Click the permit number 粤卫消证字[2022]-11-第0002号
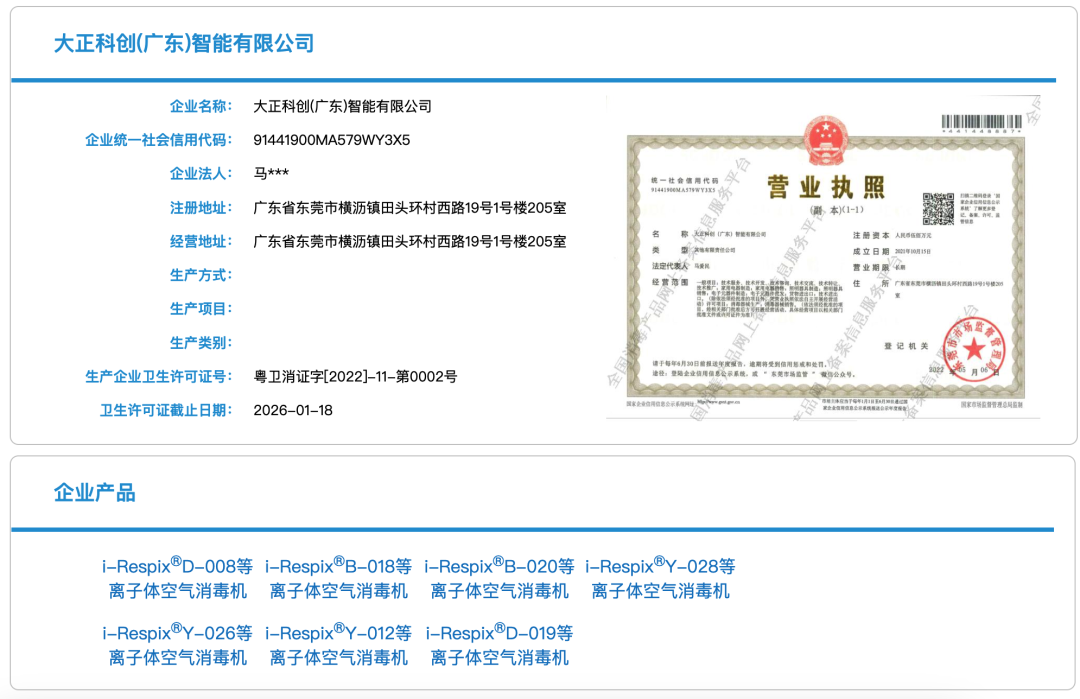1080x699 pixels. click(355, 377)
